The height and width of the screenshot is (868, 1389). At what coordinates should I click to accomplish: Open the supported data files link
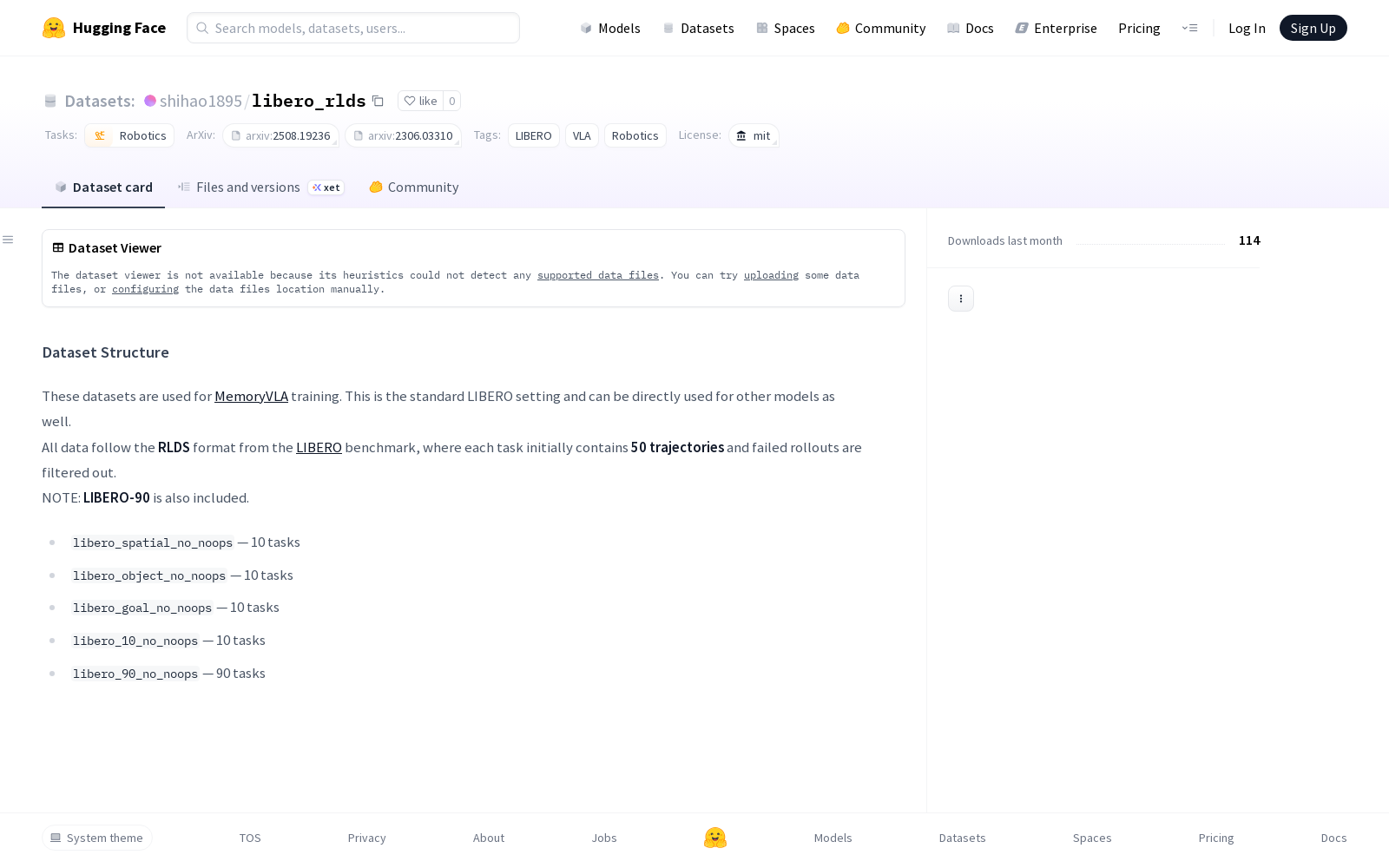click(x=598, y=275)
